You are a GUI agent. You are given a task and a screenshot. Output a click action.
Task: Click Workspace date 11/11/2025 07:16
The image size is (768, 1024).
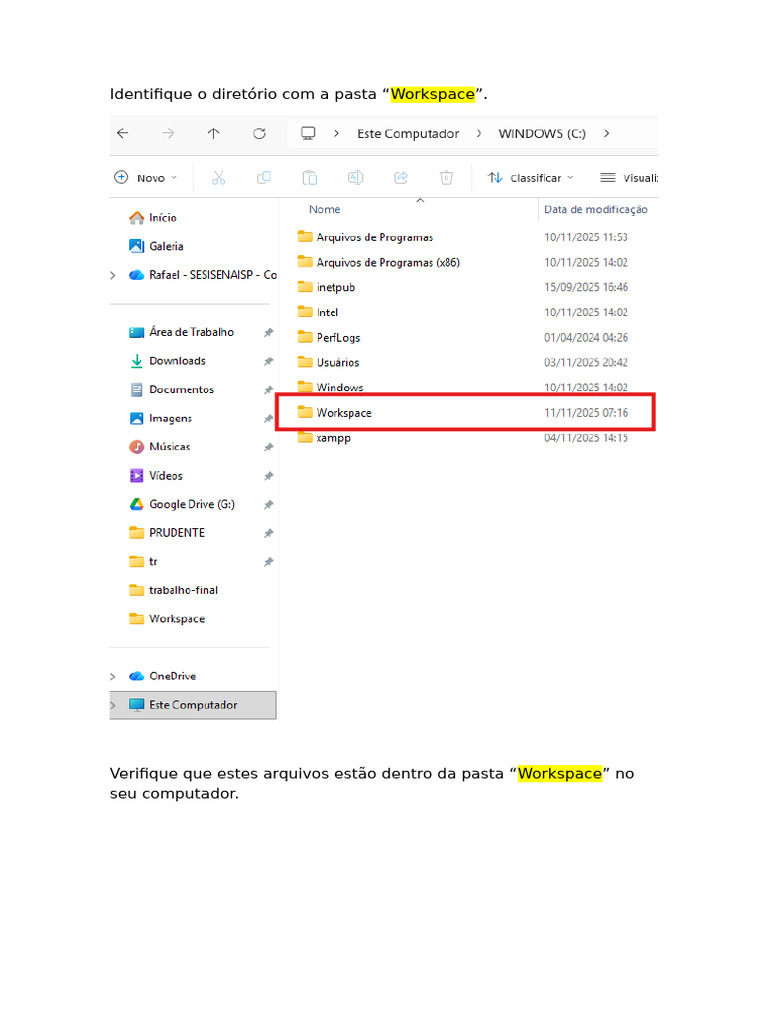coord(586,413)
